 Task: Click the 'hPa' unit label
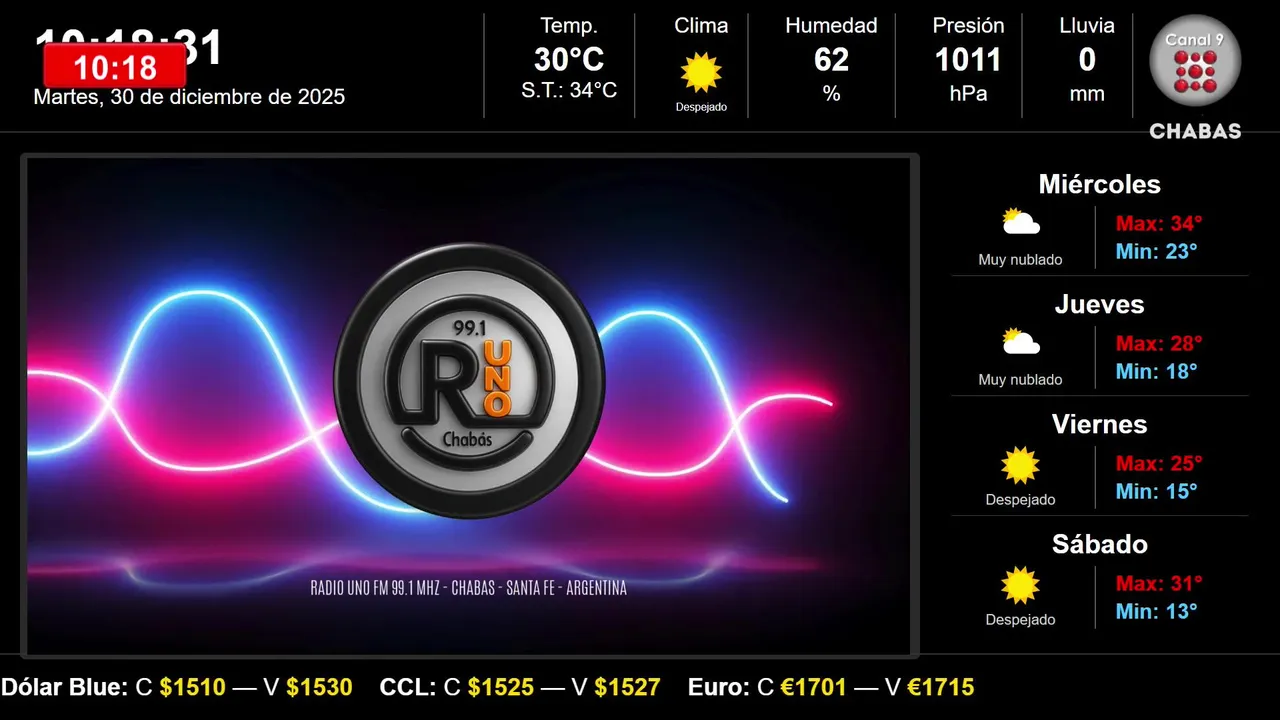(968, 94)
